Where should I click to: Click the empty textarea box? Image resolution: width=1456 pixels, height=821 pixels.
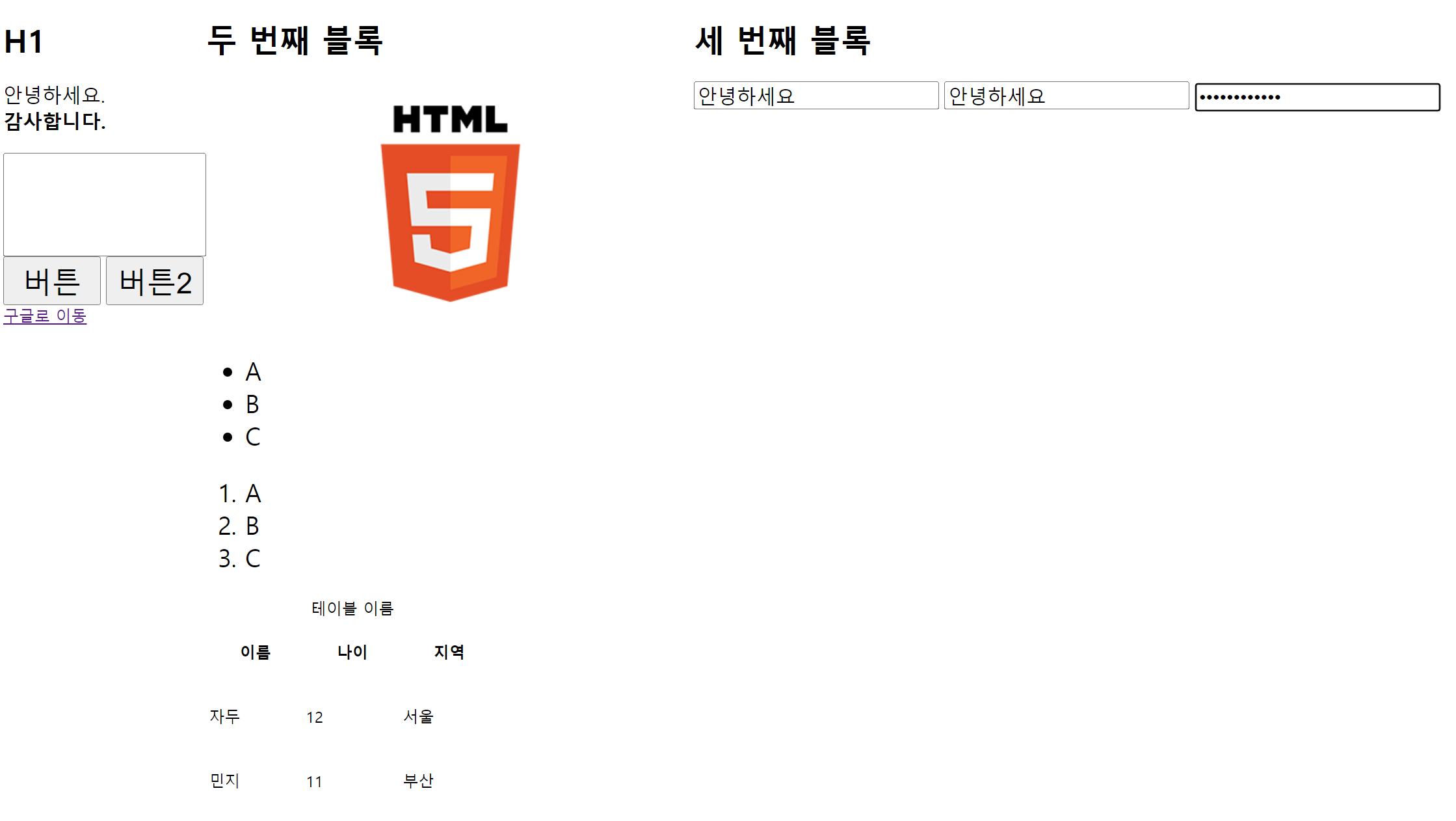point(105,205)
